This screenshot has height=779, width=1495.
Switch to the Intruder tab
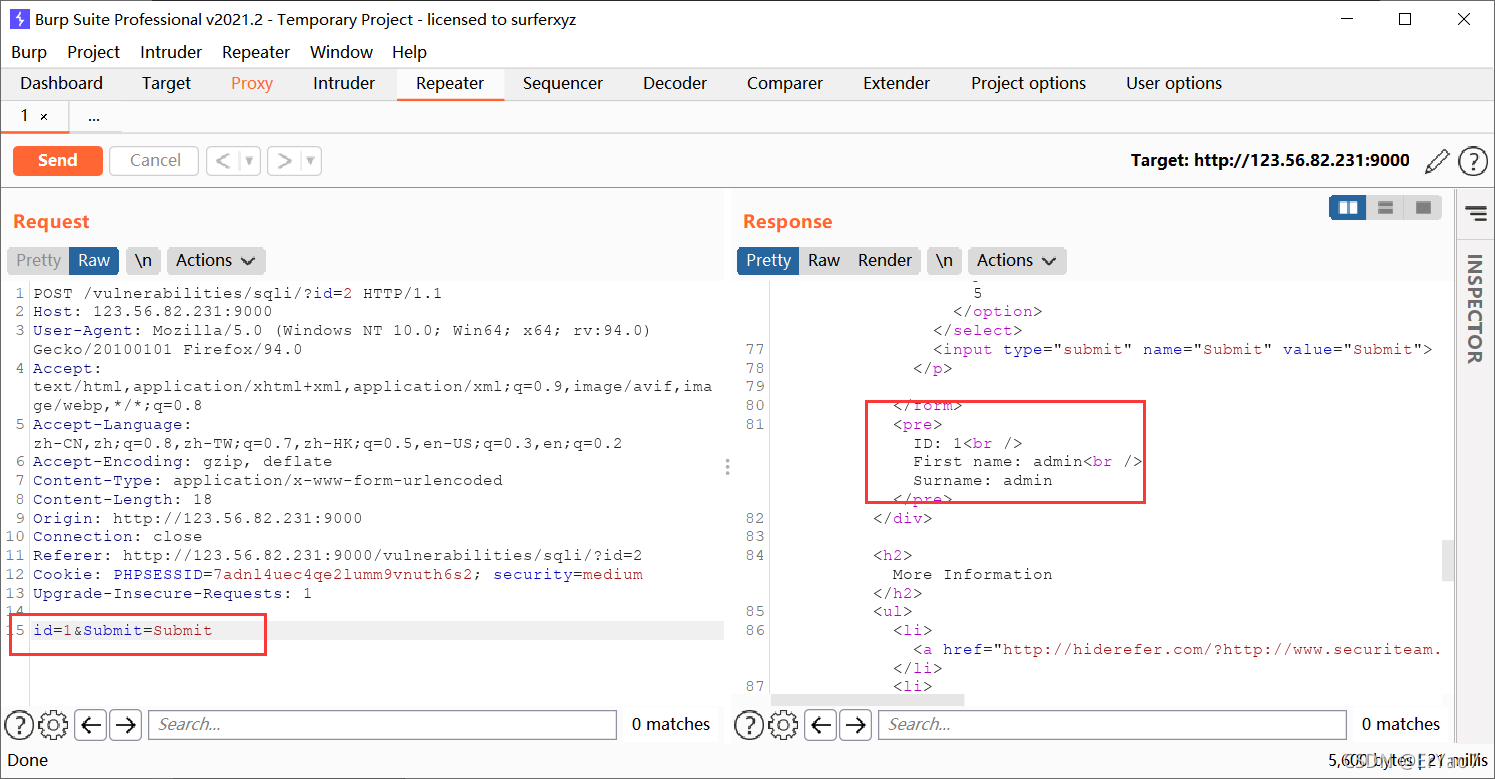pos(344,83)
